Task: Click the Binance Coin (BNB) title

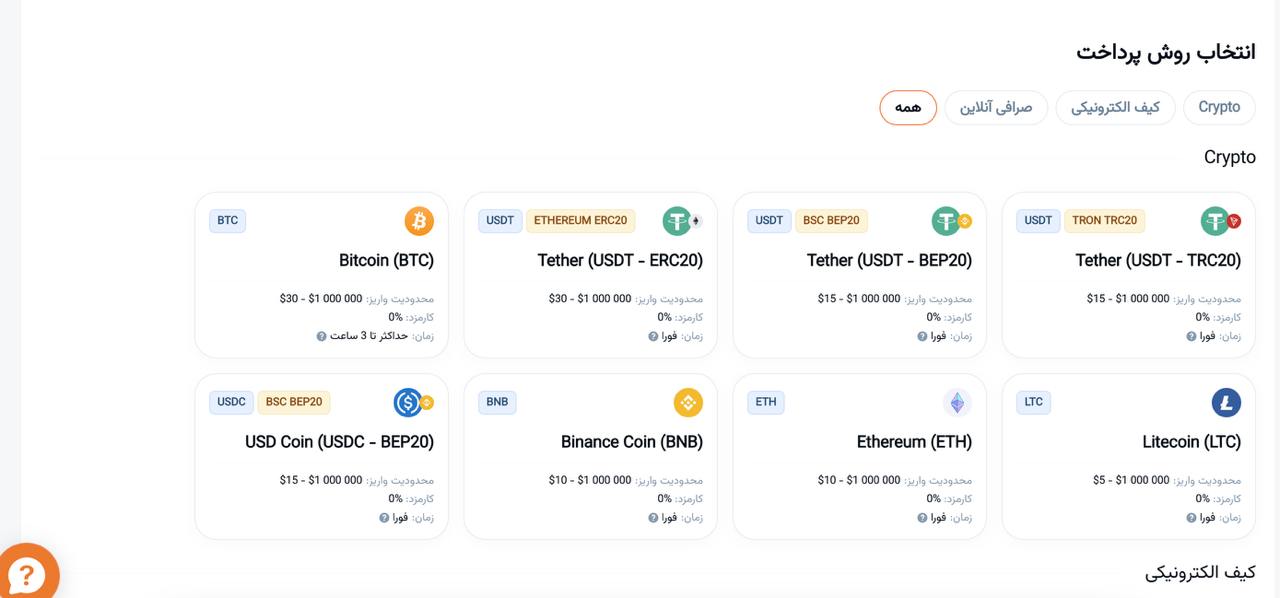Action: (632, 442)
